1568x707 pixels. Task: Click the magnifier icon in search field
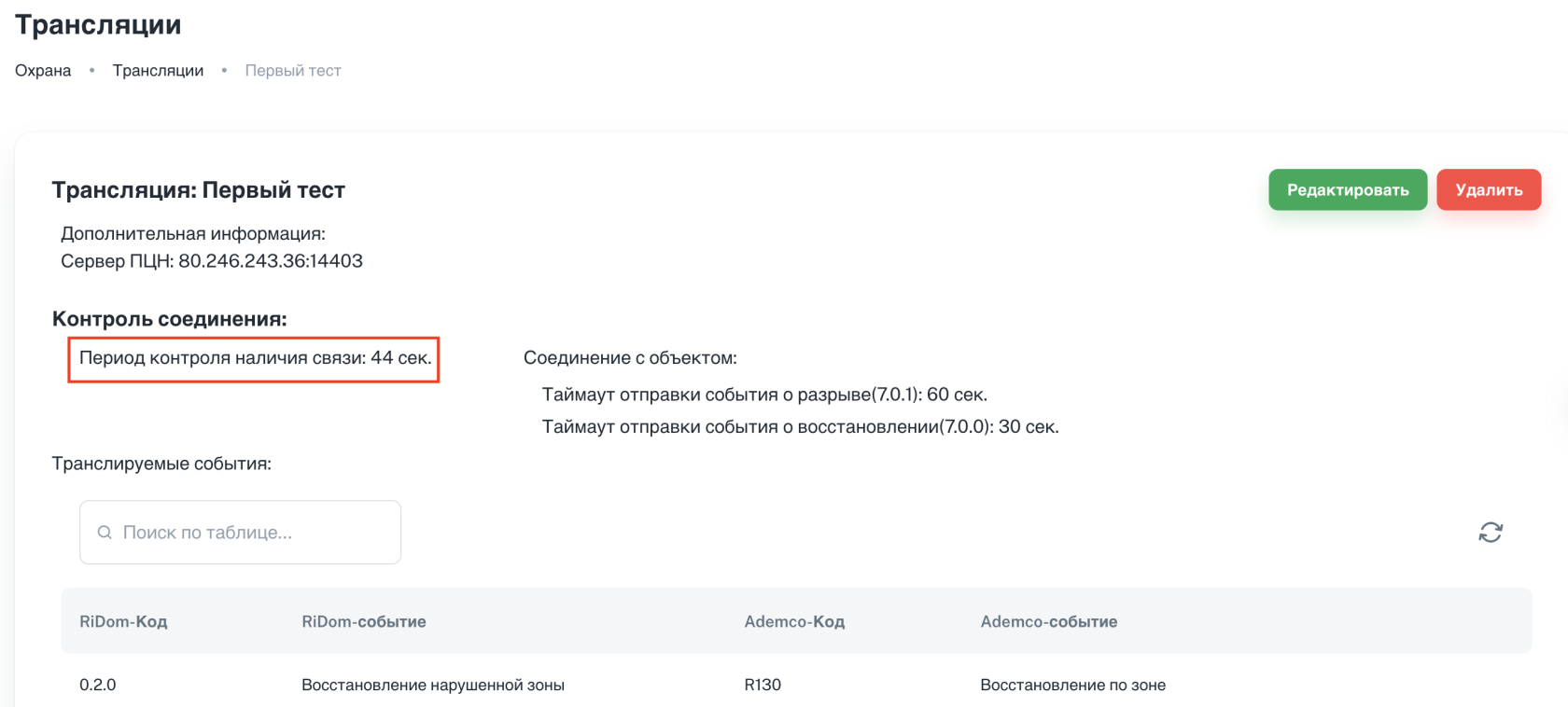tap(105, 533)
